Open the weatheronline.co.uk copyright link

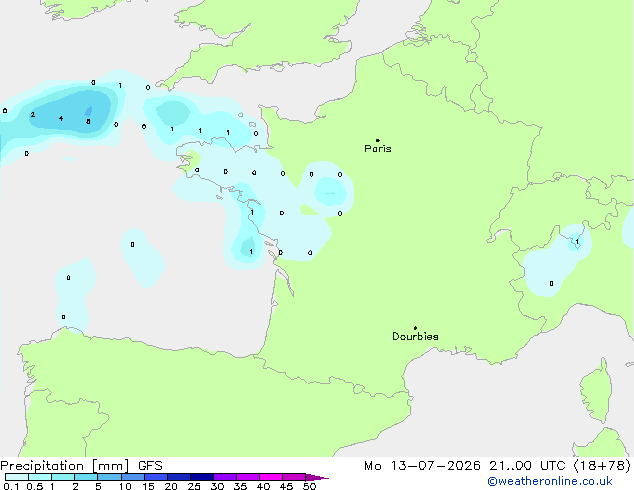tap(550, 481)
